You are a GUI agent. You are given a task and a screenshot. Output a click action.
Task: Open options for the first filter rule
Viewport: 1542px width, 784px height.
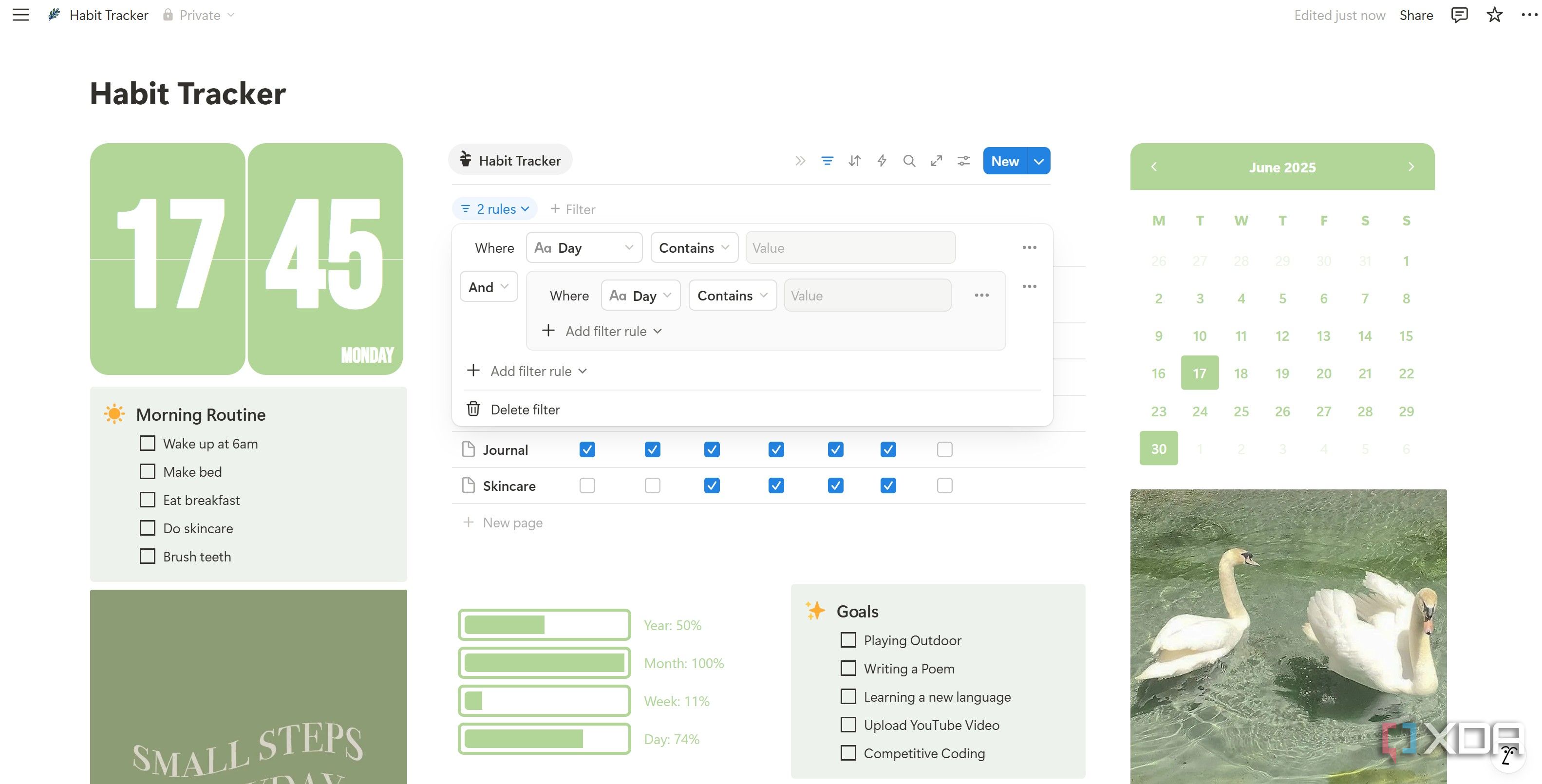click(x=1029, y=247)
